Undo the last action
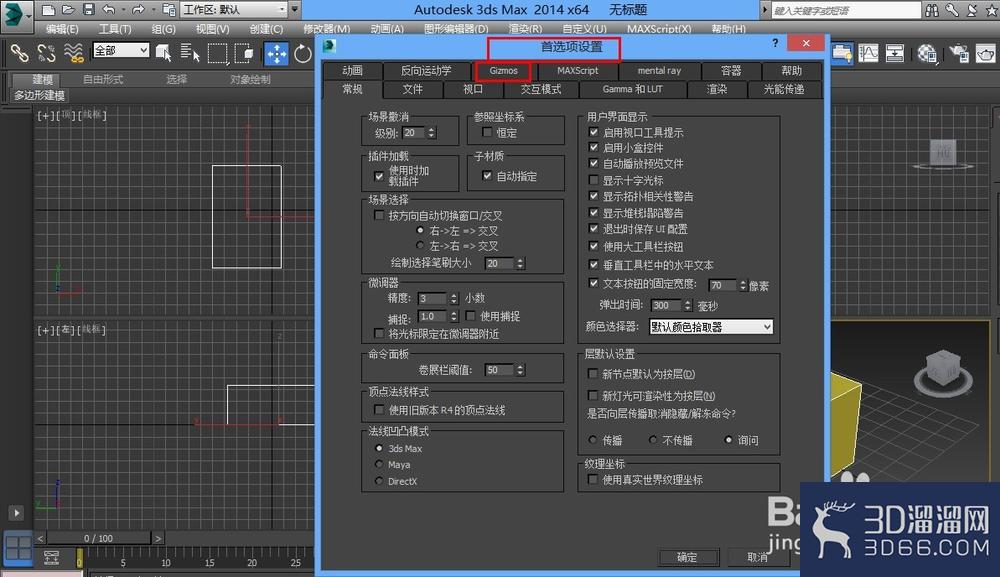Screen dimensions: 1000x577 (x=109, y=10)
